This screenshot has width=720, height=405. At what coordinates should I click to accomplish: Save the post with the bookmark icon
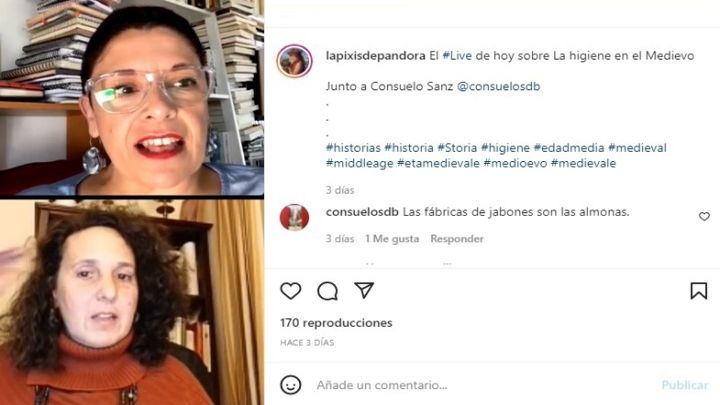pyautogui.click(x=698, y=291)
